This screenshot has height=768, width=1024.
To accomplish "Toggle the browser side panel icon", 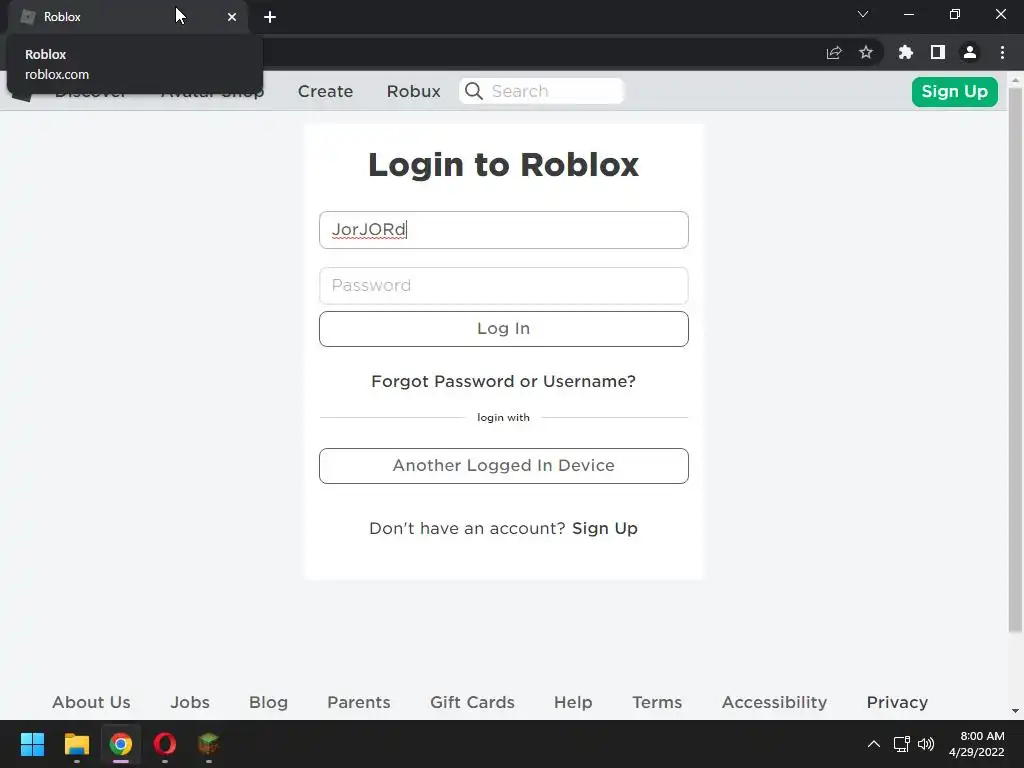I will point(938,52).
